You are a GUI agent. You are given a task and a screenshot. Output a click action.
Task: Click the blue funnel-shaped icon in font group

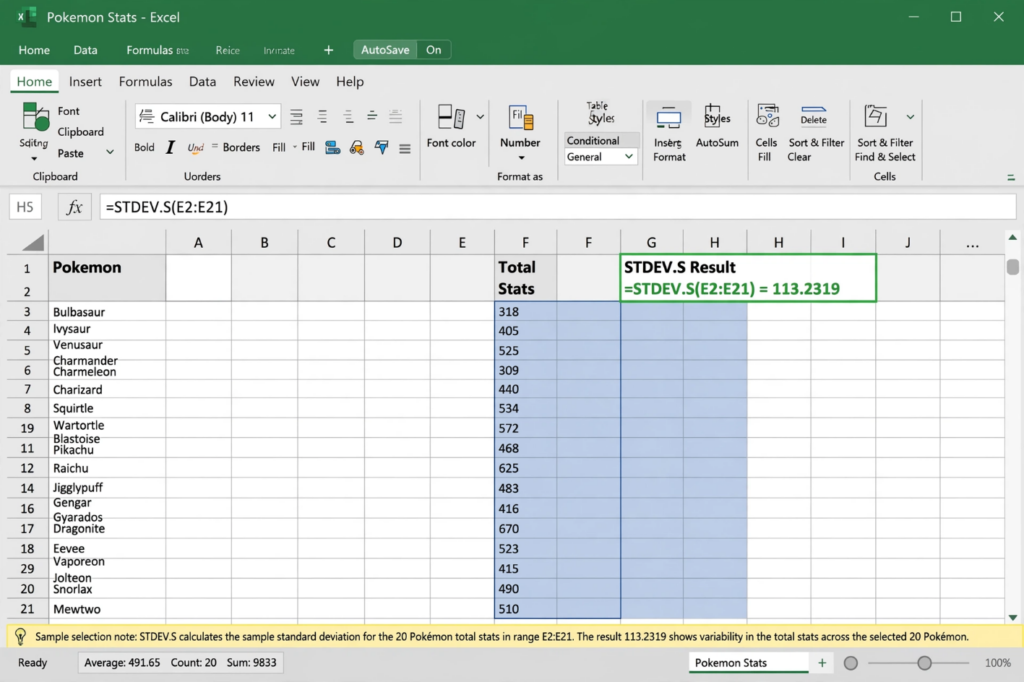coord(381,148)
